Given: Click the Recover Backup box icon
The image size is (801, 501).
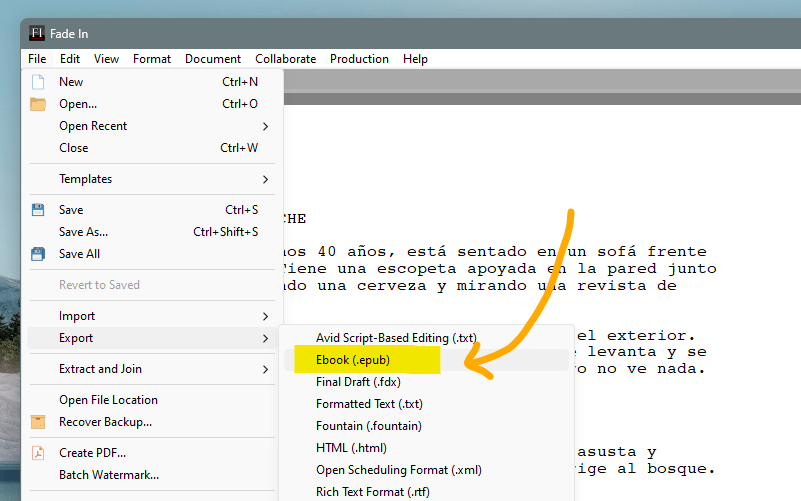Looking at the screenshot, I should point(38,422).
